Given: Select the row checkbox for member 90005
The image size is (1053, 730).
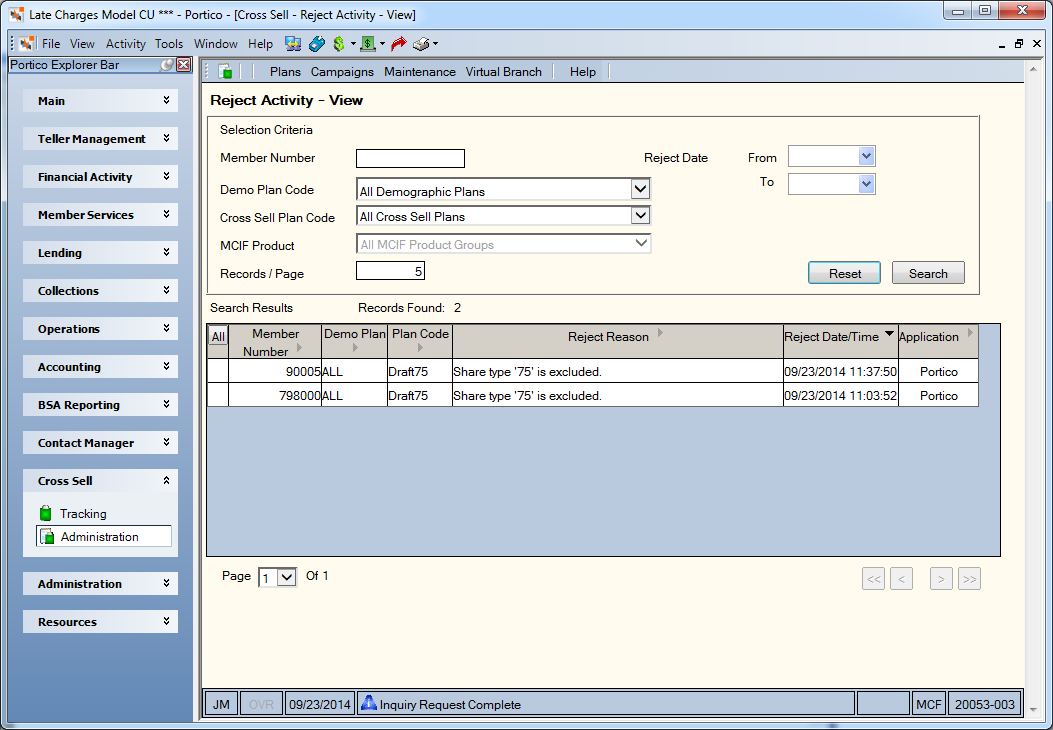Looking at the screenshot, I should pos(218,371).
